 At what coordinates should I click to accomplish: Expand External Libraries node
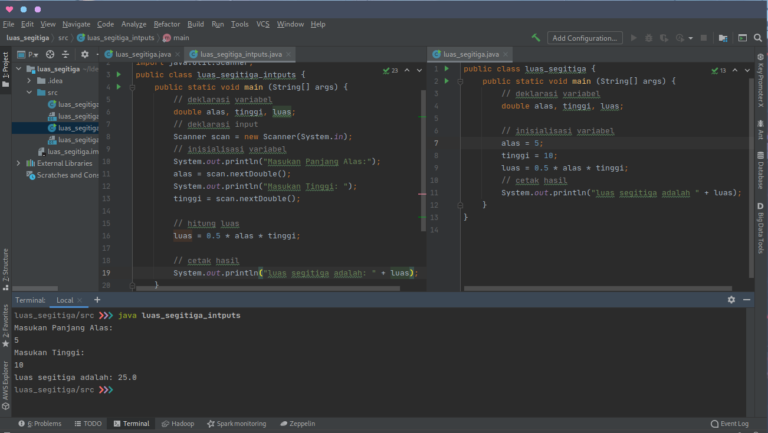pos(18,163)
